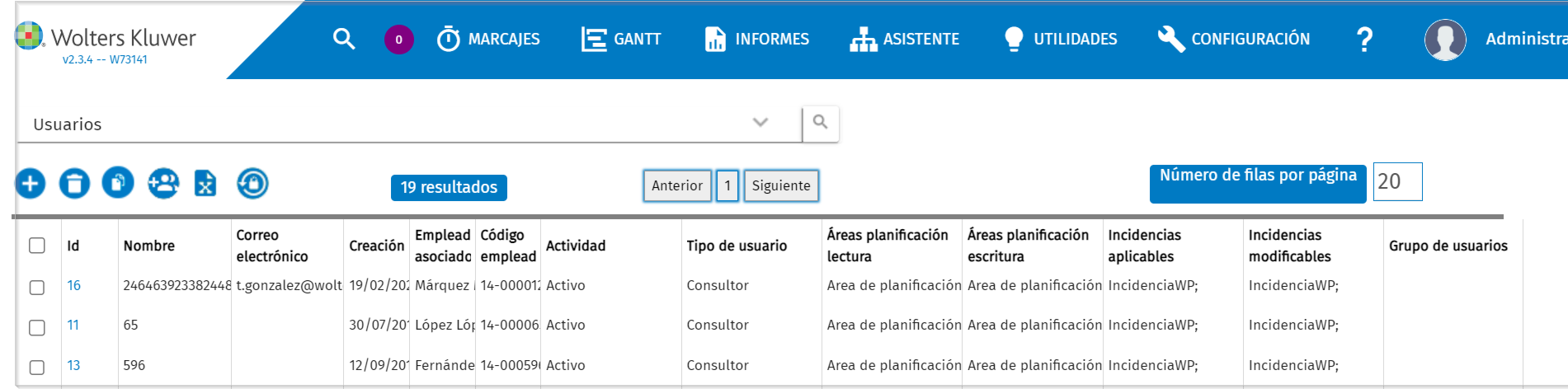1568x389 pixels.
Task: Open the Gantt menu
Action: [x=621, y=39]
